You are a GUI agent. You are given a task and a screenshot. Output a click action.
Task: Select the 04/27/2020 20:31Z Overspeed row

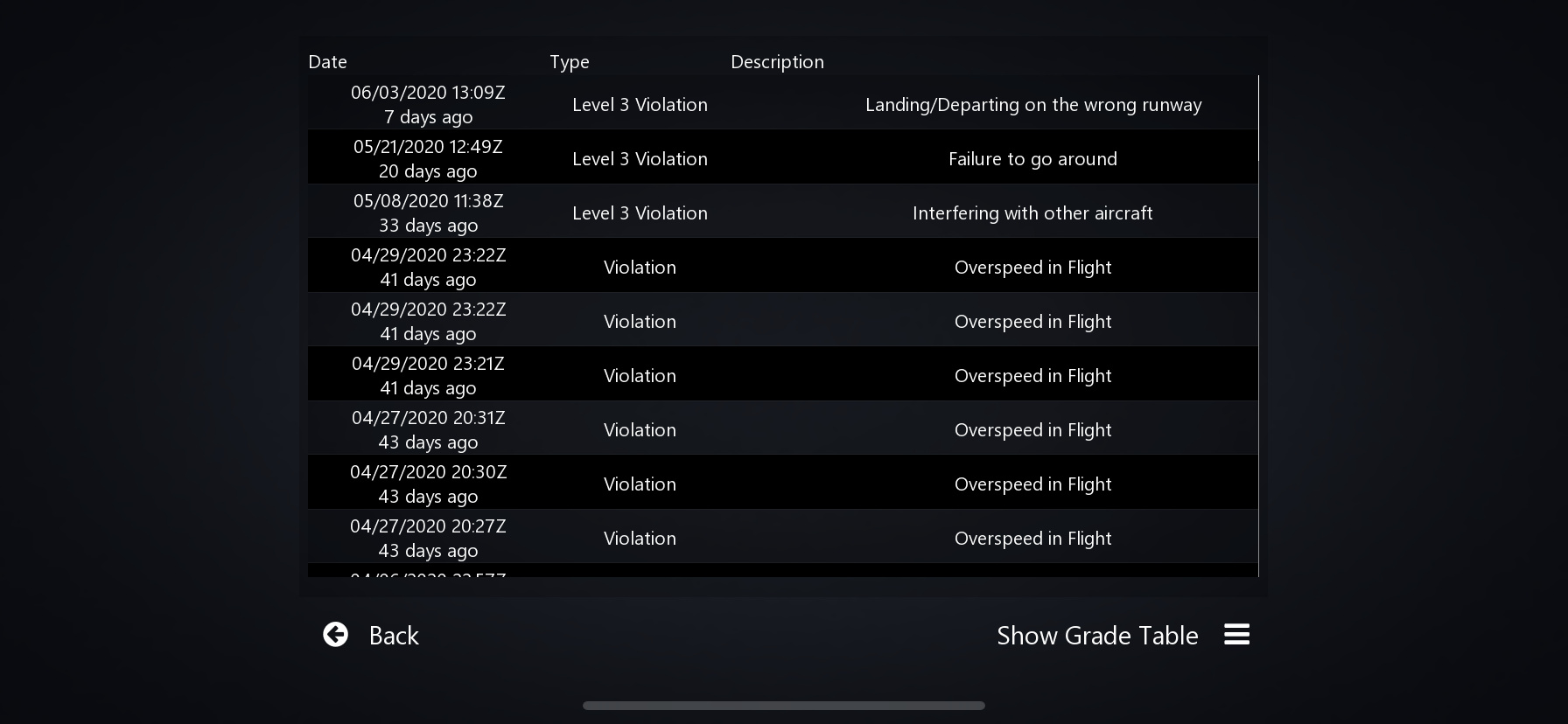click(x=1032, y=430)
